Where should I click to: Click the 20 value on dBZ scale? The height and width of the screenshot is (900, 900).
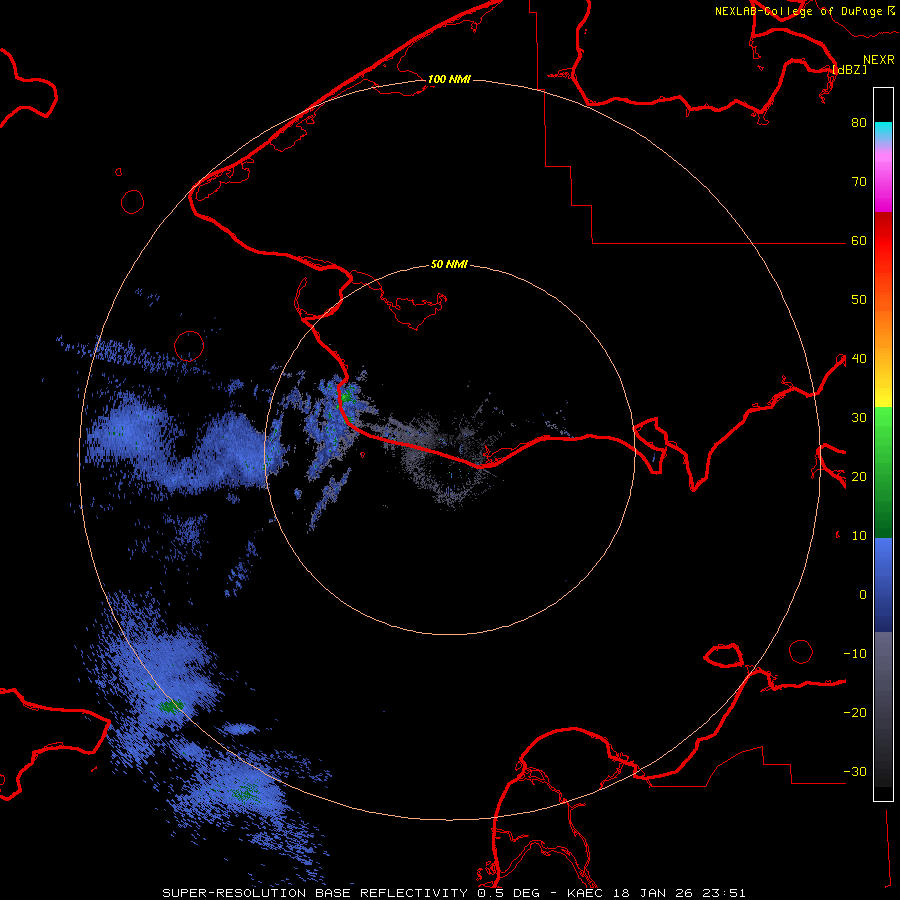point(859,477)
